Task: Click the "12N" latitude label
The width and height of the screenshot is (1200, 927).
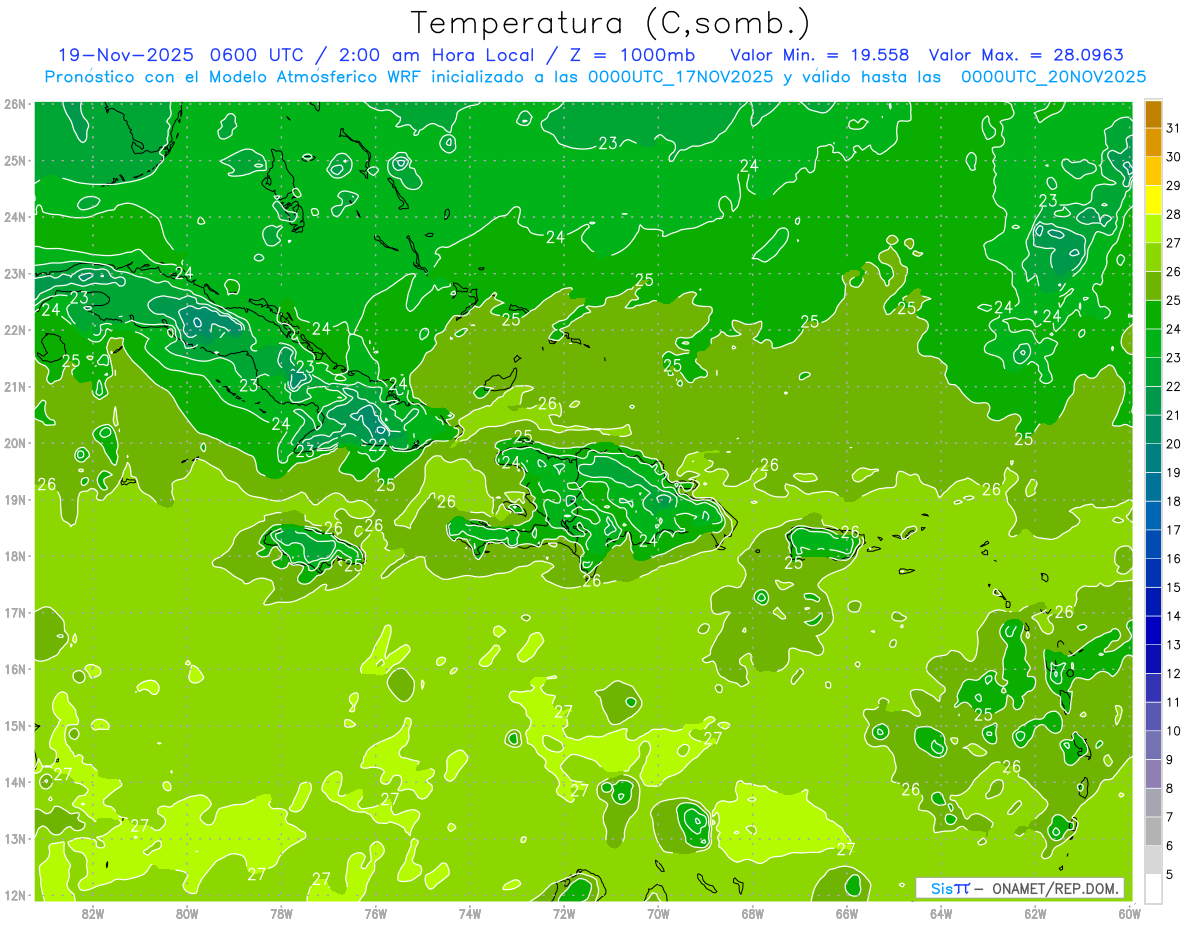Action: coord(15,895)
